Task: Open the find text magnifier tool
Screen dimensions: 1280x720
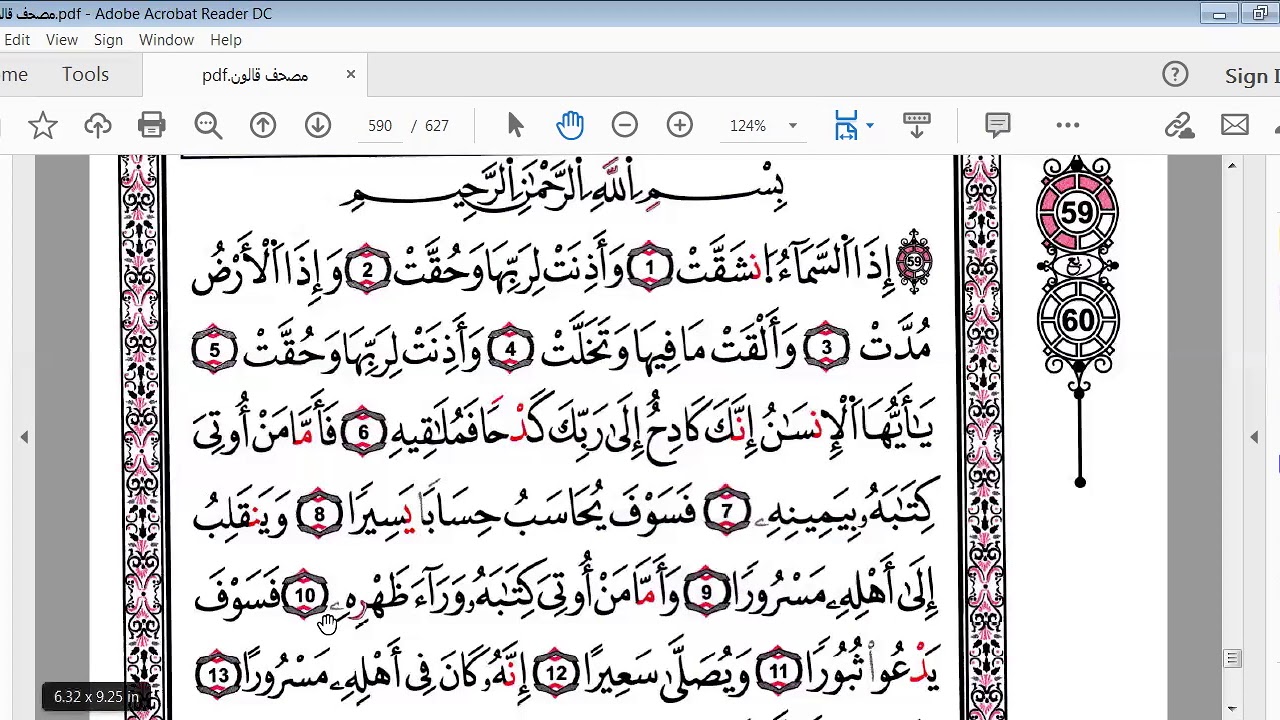Action: point(208,125)
